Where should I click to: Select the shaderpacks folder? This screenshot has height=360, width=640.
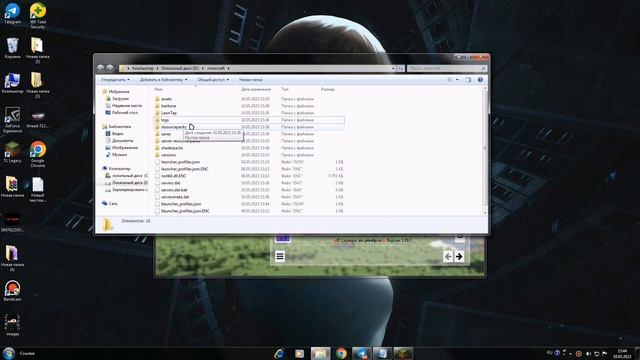click(172, 148)
